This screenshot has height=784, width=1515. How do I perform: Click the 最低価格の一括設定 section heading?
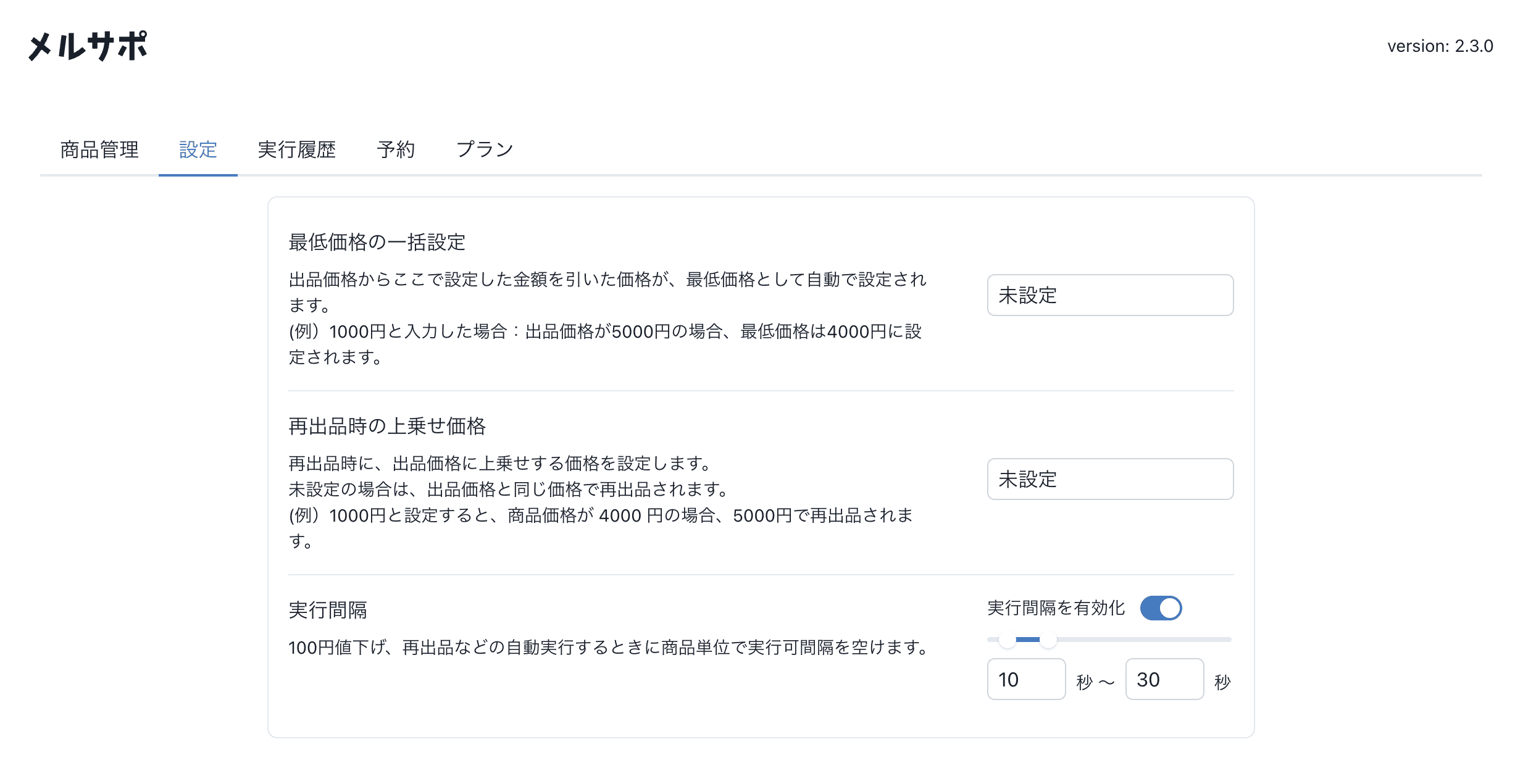377,242
